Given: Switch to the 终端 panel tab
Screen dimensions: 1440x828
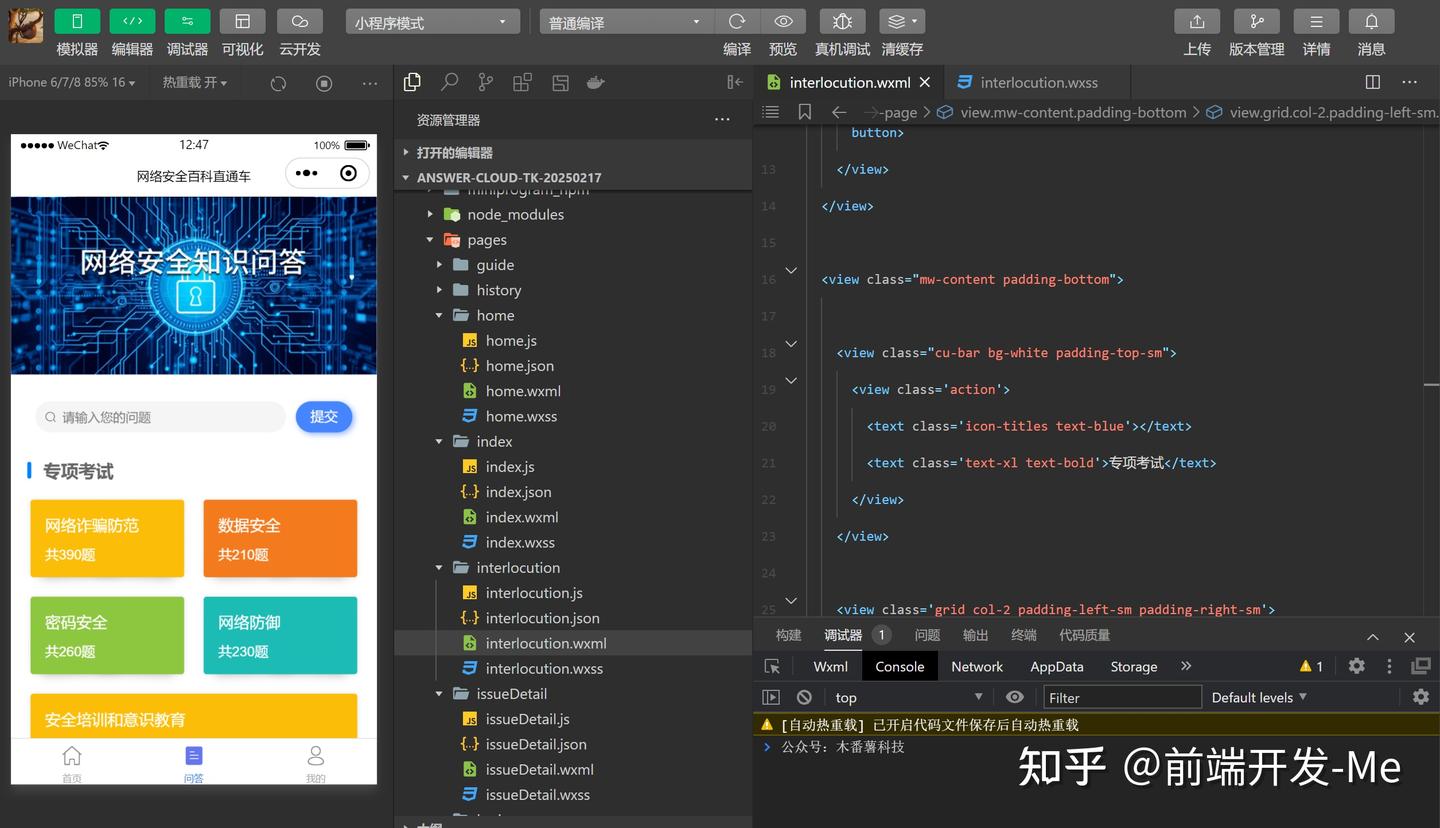Looking at the screenshot, I should (1023, 635).
